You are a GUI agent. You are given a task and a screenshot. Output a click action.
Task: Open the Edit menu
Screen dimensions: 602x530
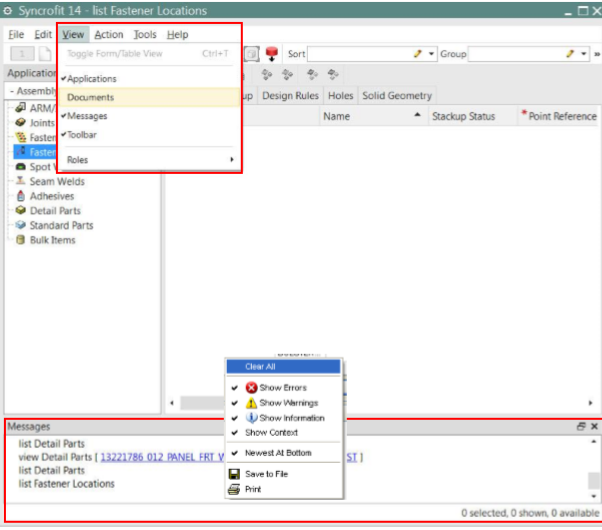tap(43, 35)
